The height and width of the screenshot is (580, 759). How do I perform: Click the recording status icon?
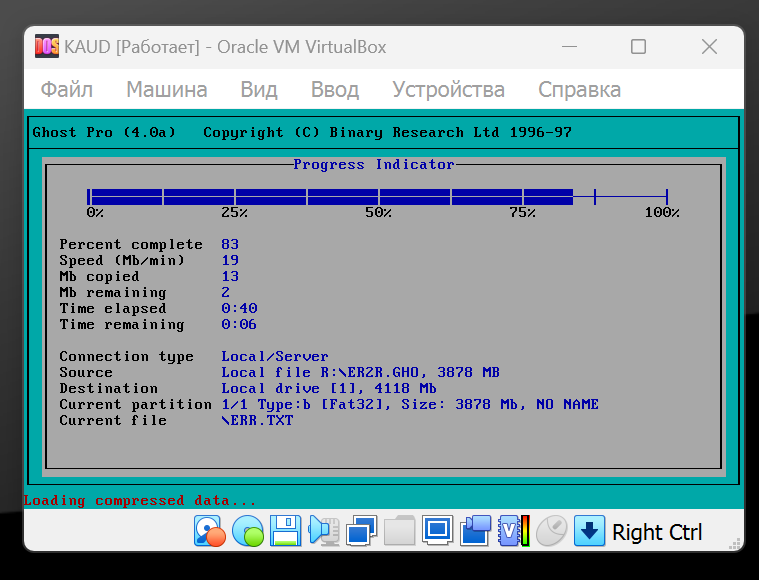475,531
